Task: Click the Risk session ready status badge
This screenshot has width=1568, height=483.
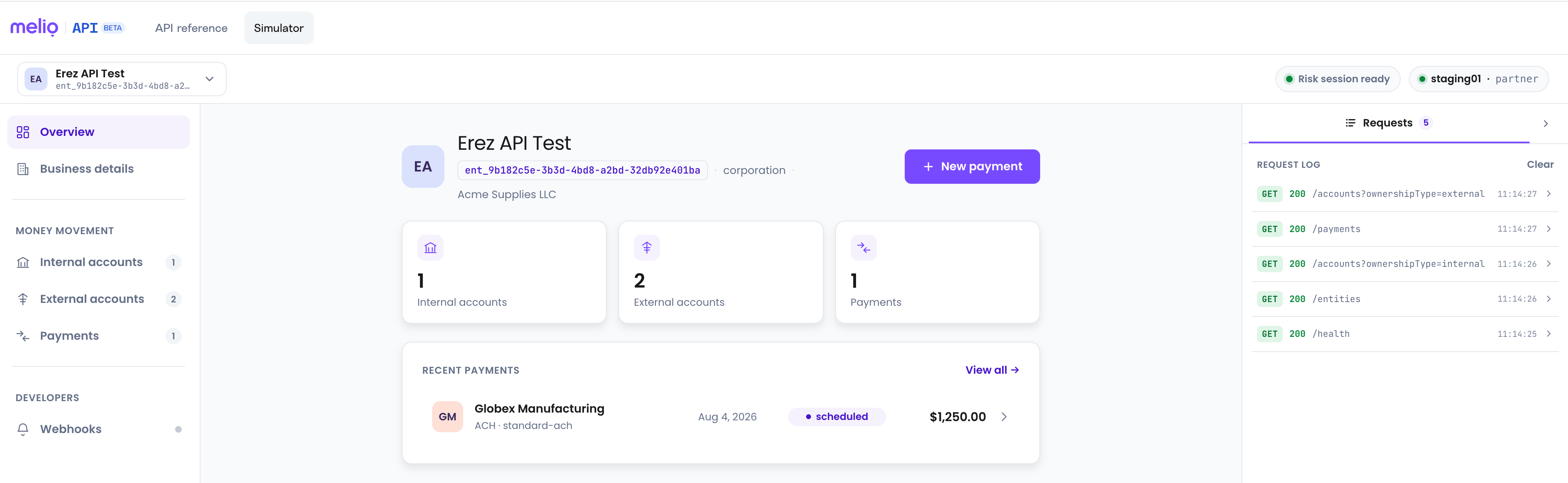Action: pyautogui.click(x=1337, y=79)
